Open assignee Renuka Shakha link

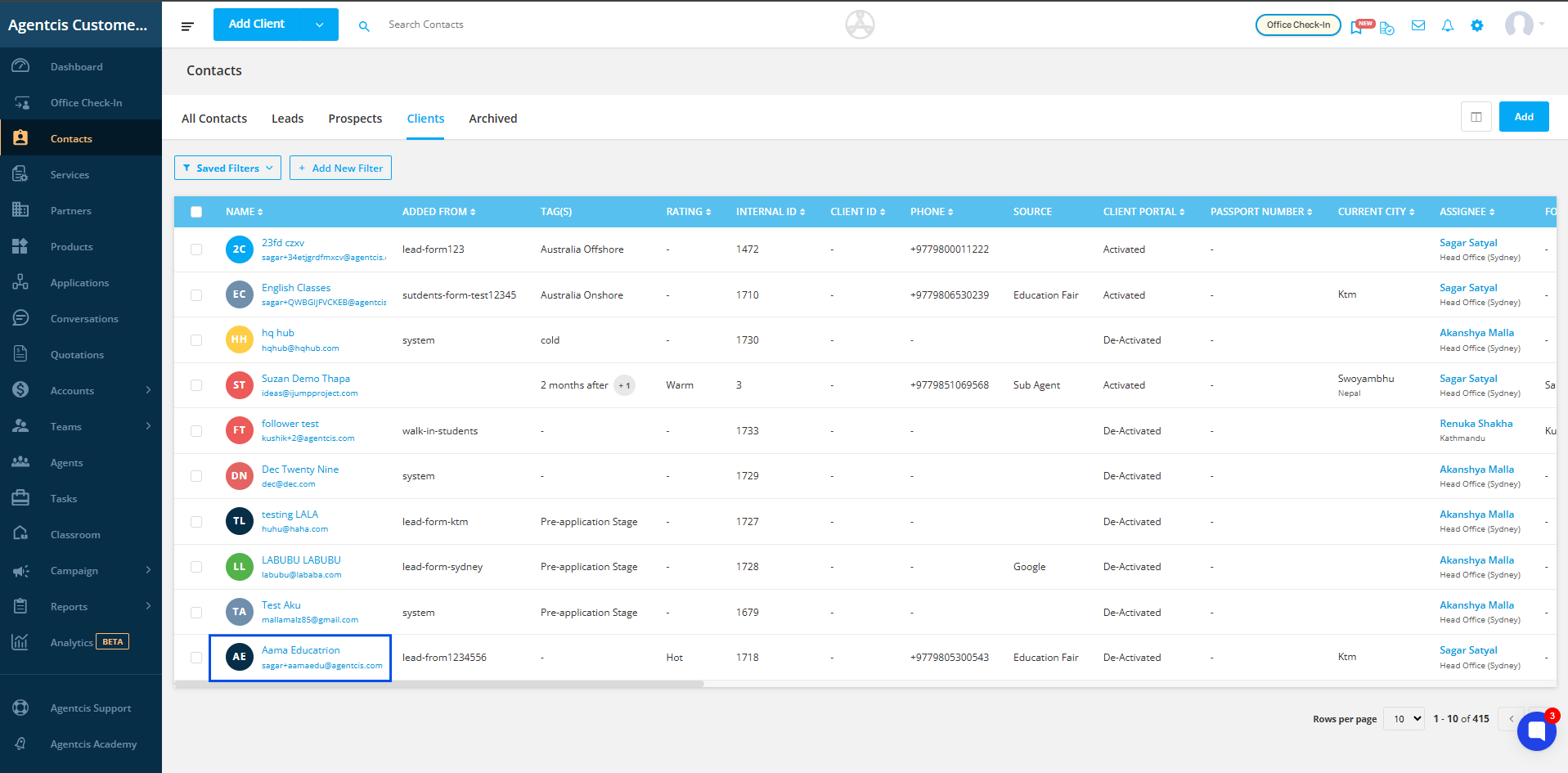click(x=1476, y=424)
